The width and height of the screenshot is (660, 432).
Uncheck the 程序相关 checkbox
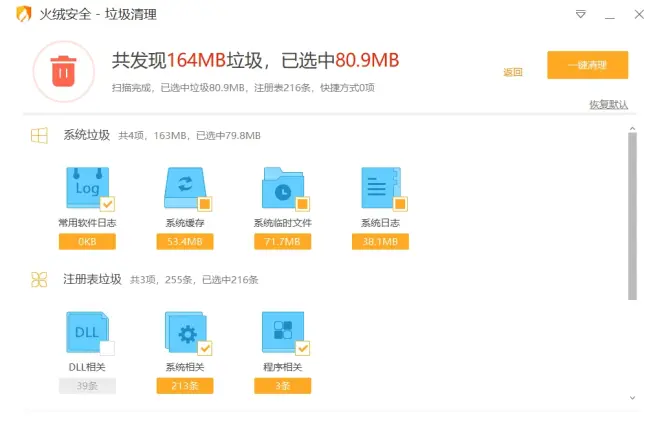click(303, 348)
